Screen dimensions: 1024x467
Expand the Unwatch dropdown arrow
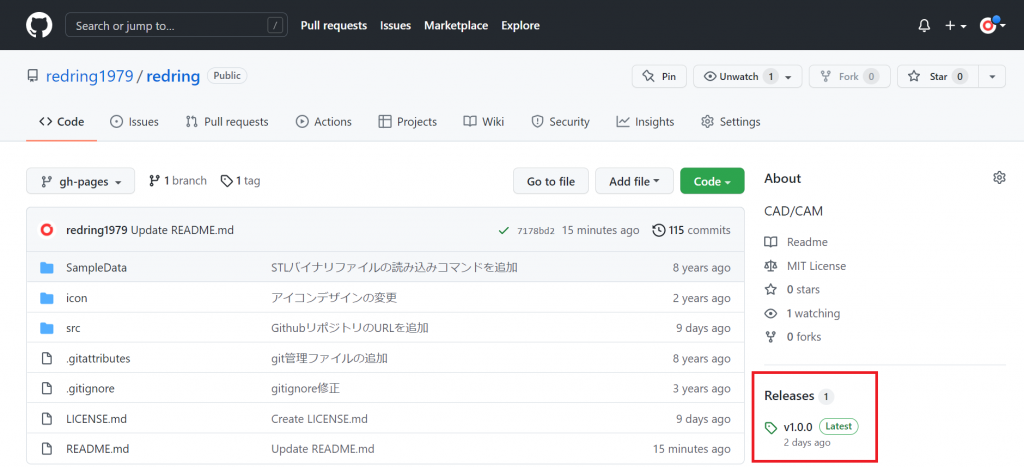[788, 77]
